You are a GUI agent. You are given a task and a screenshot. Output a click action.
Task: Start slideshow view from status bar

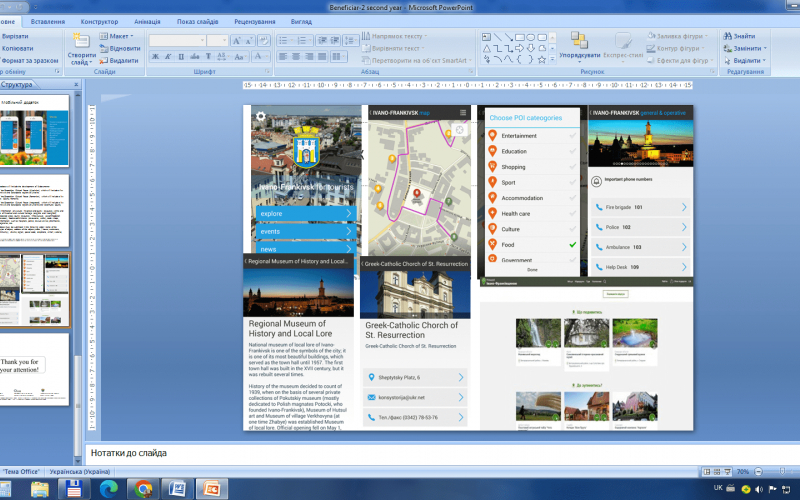pyautogui.click(x=728, y=472)
